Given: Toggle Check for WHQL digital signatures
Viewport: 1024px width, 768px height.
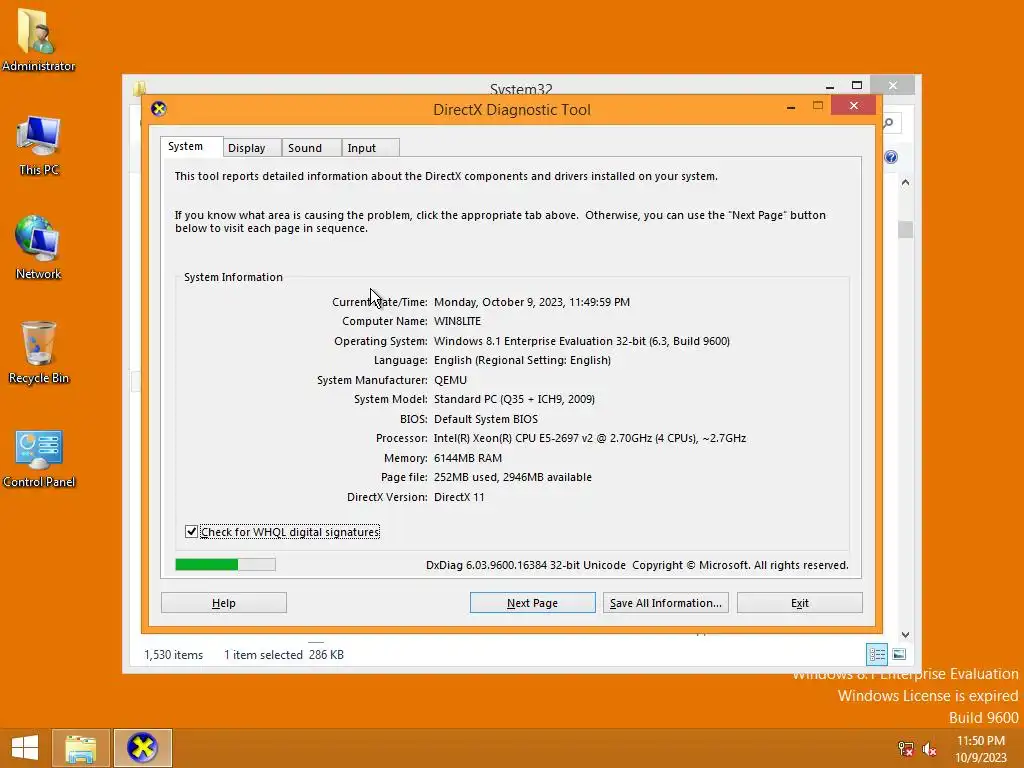Looking at the screenshot, I should pyautogui.click(x=191, y=532).
